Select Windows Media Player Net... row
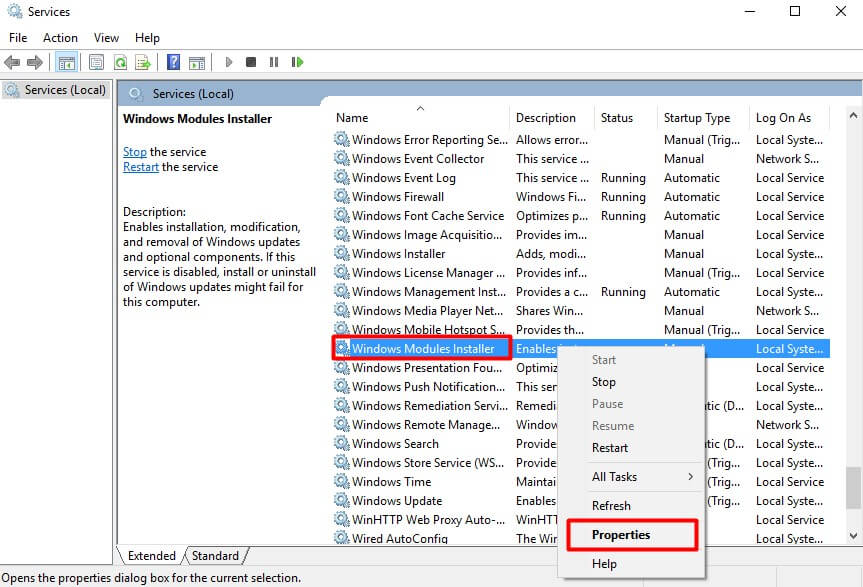The image size is (863, 587). (x=581, y=310)
